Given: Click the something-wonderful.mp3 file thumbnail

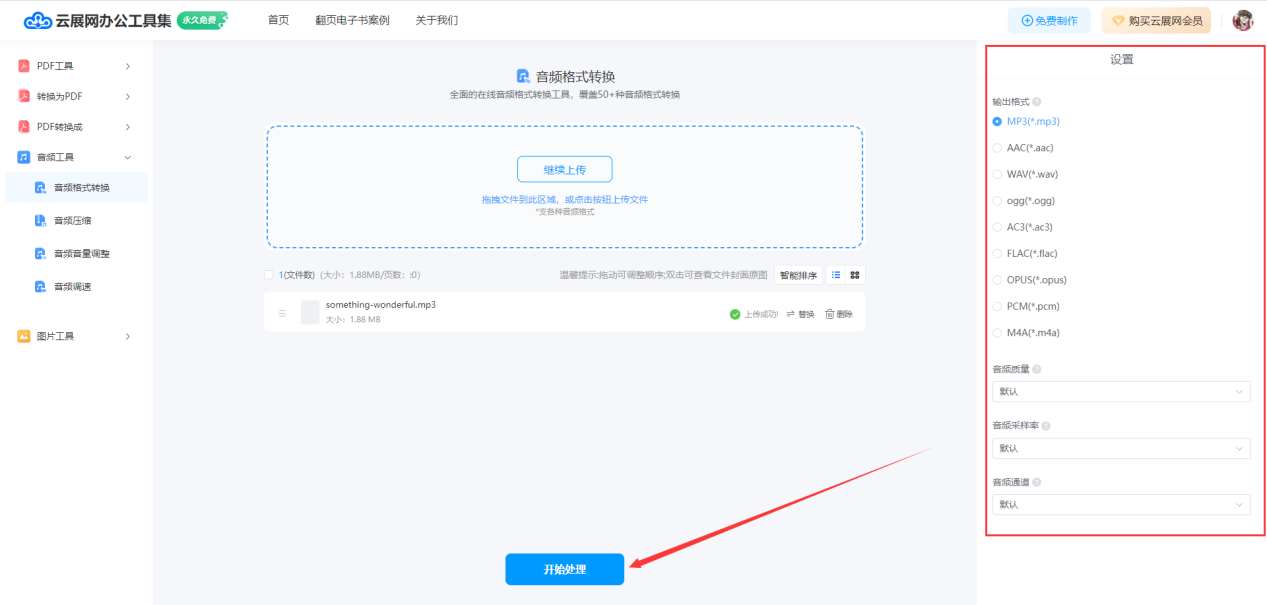Looking at the screenshot, I should 310,312.
